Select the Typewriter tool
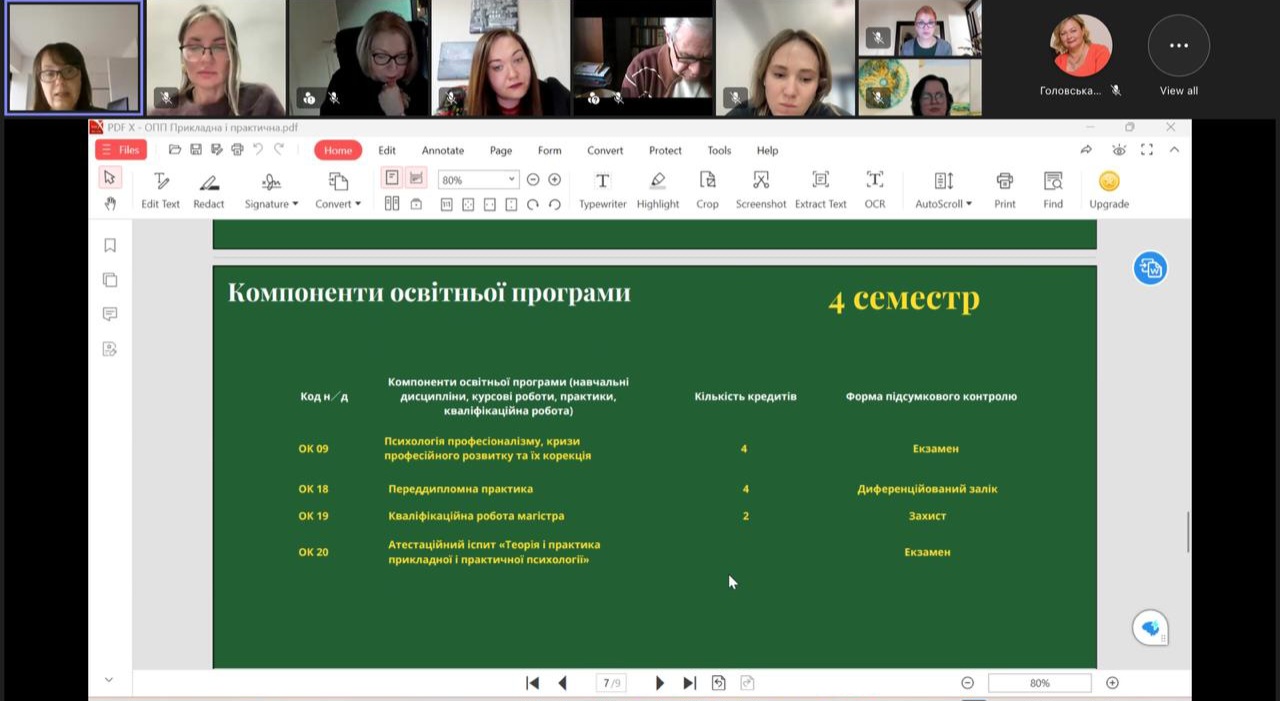The image size is (1280, 701). 602,189
